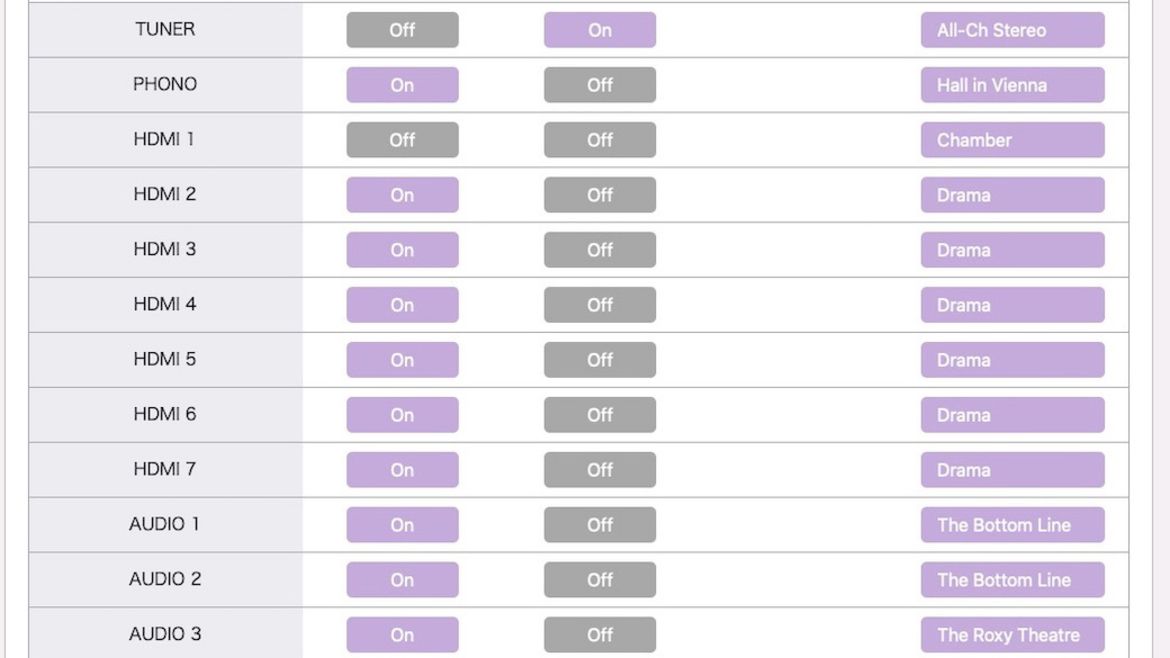
Task: Select the HDMI 2 input row label
Action: [165, 194]
